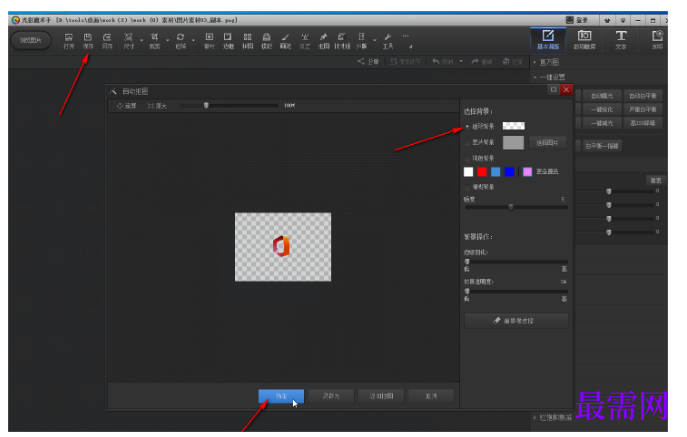
Task: Open the Typesetting tool dropdown arrow
Action: coord(375,41)
